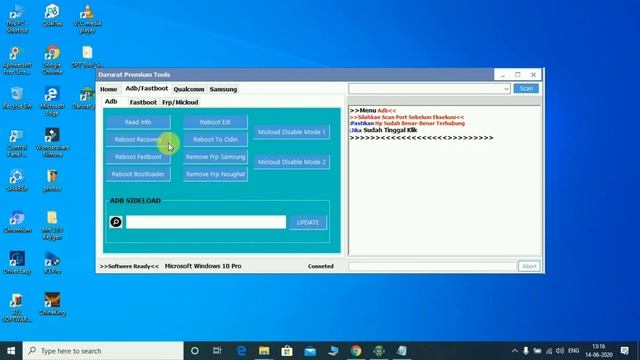The height and width of the screenshot is (360, 640).
Task: Click the UPDATE sideload button
Action: point(308,222)
